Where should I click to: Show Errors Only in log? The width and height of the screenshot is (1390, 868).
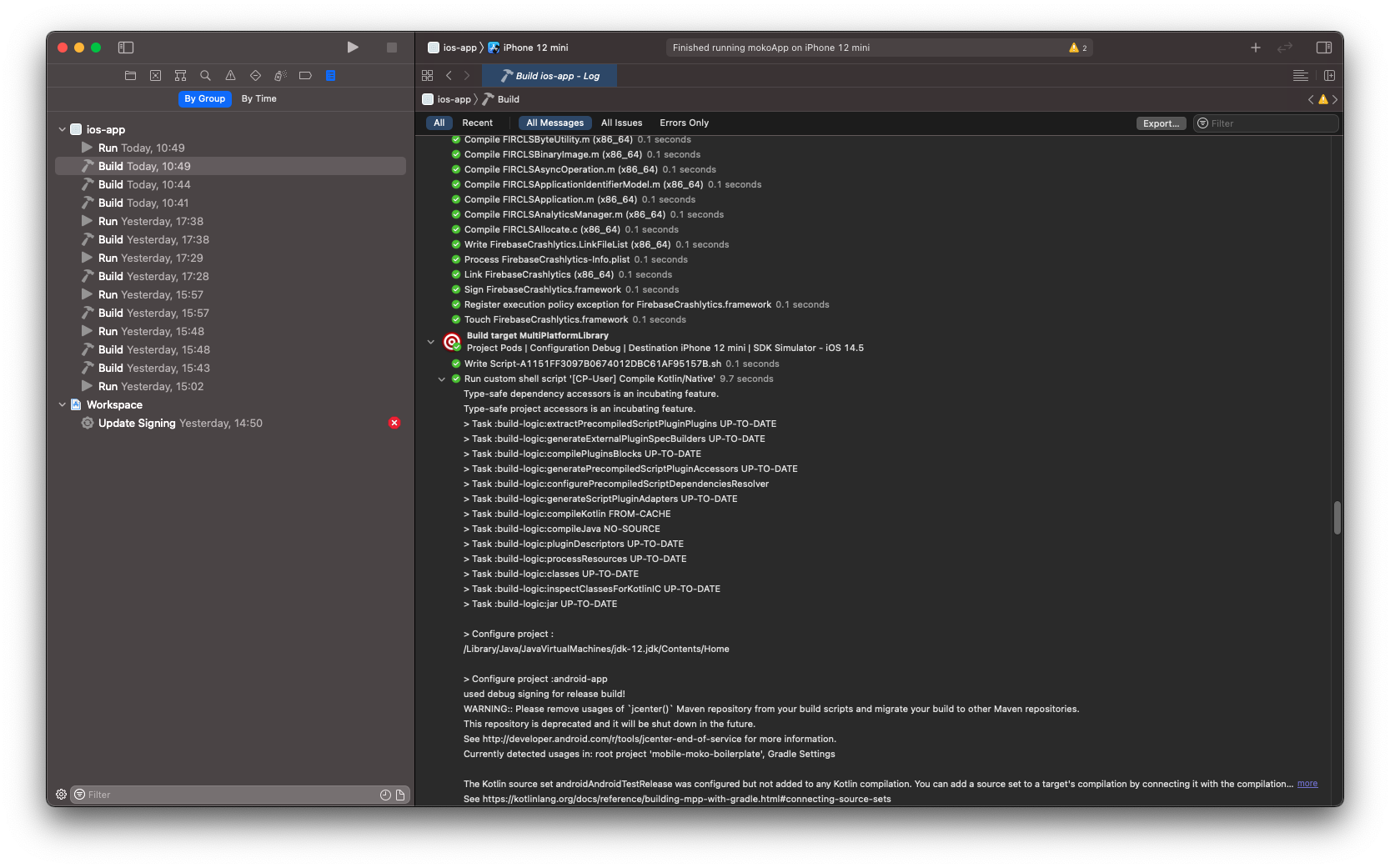(x=685, y=123)
